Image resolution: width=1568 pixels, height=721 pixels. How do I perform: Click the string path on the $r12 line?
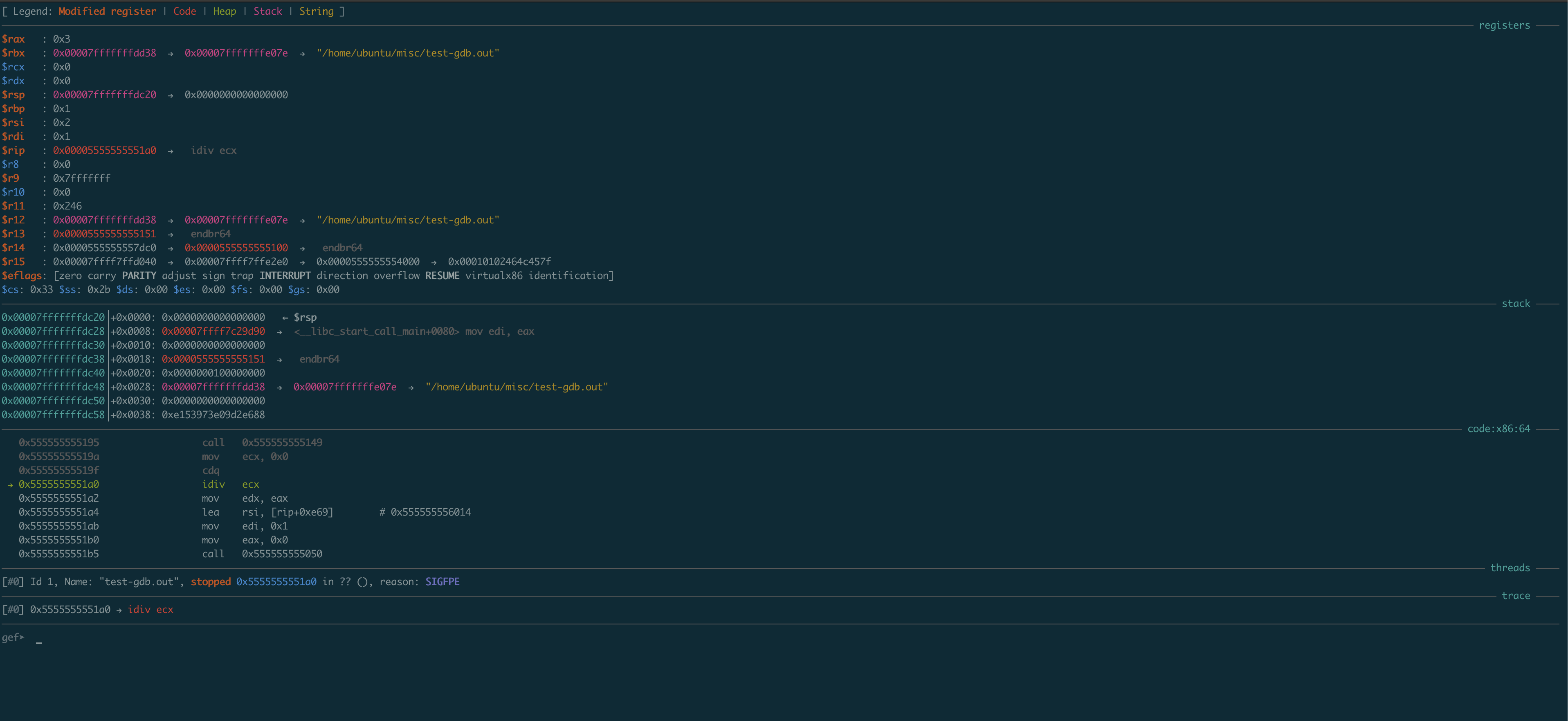tap(408, 220)
